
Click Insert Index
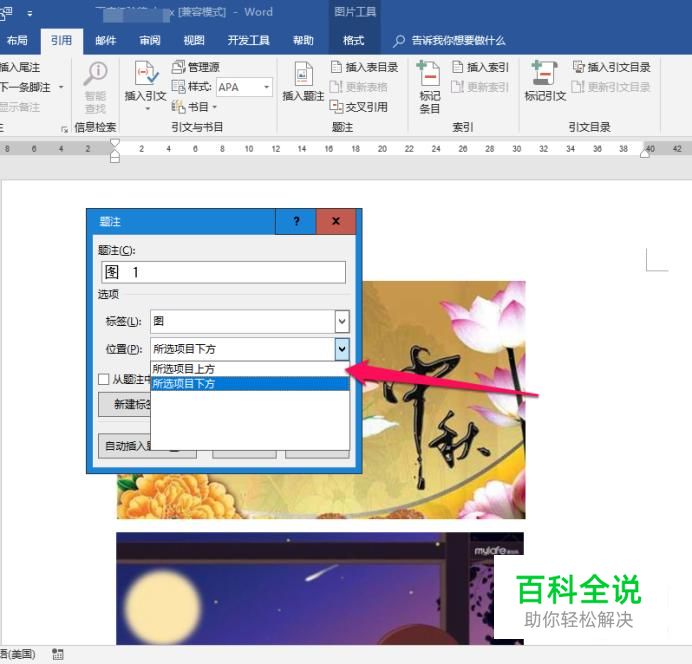[x=481, y=67]
